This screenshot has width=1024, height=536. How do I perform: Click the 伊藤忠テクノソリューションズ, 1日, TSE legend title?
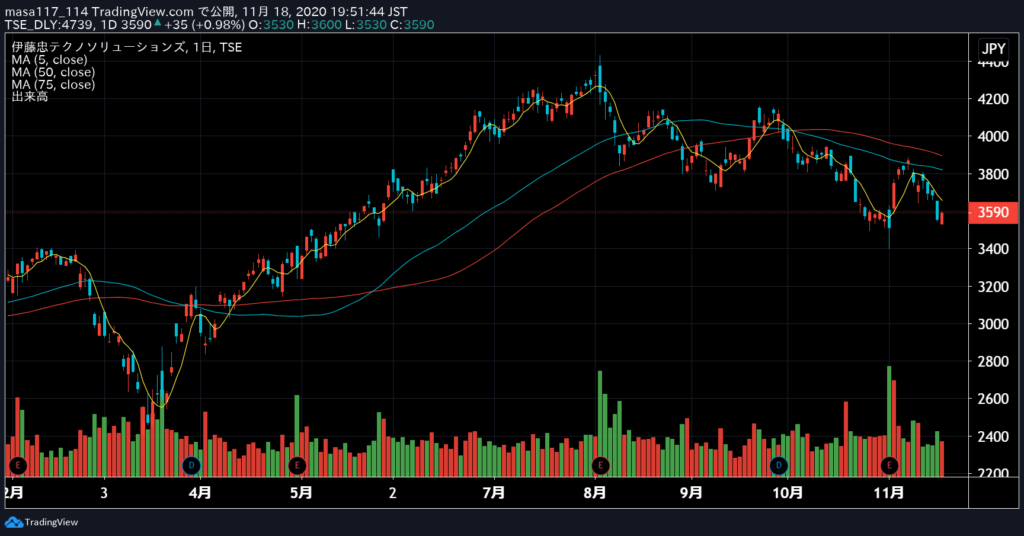click(127, 47)
